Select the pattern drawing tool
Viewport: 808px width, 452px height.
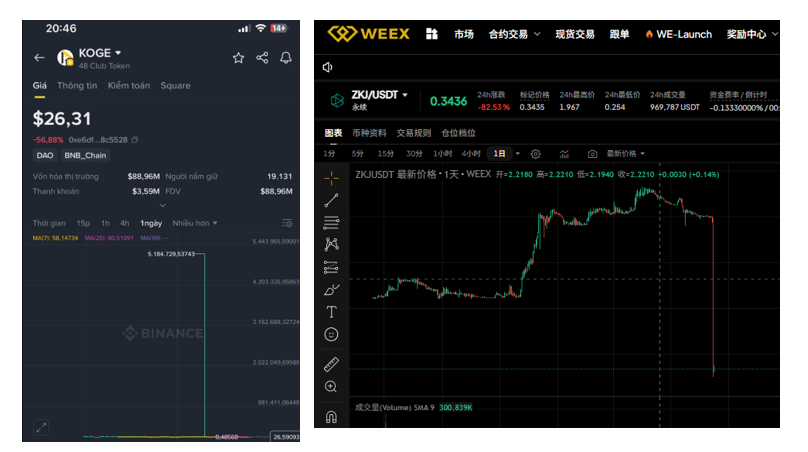[331, 244]
